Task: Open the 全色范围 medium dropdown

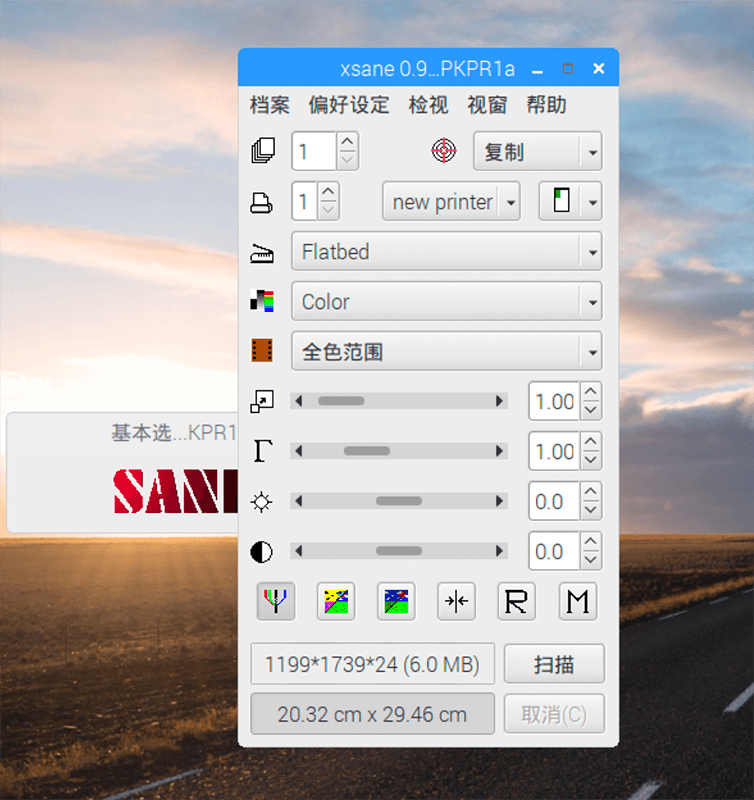Action: tap(446, 352)
